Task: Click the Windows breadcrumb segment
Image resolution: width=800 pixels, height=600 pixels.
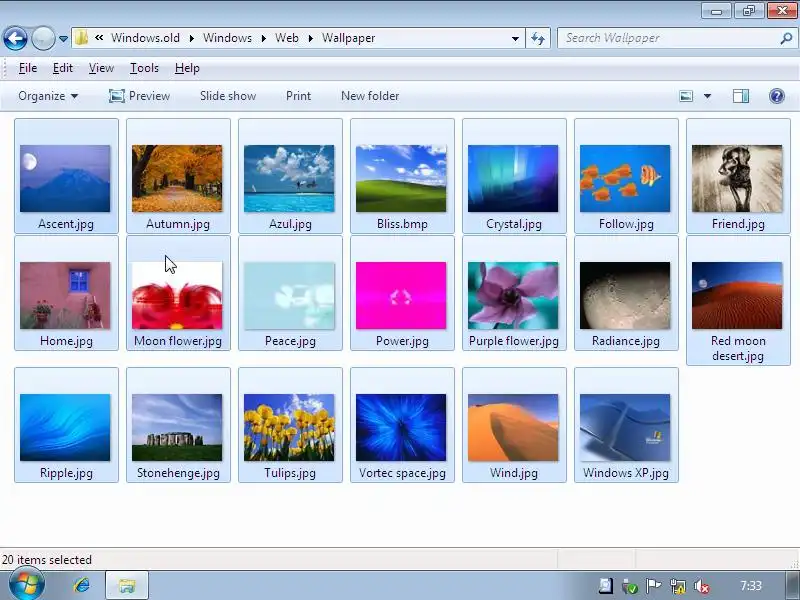Action: click(x=228, y=38)
